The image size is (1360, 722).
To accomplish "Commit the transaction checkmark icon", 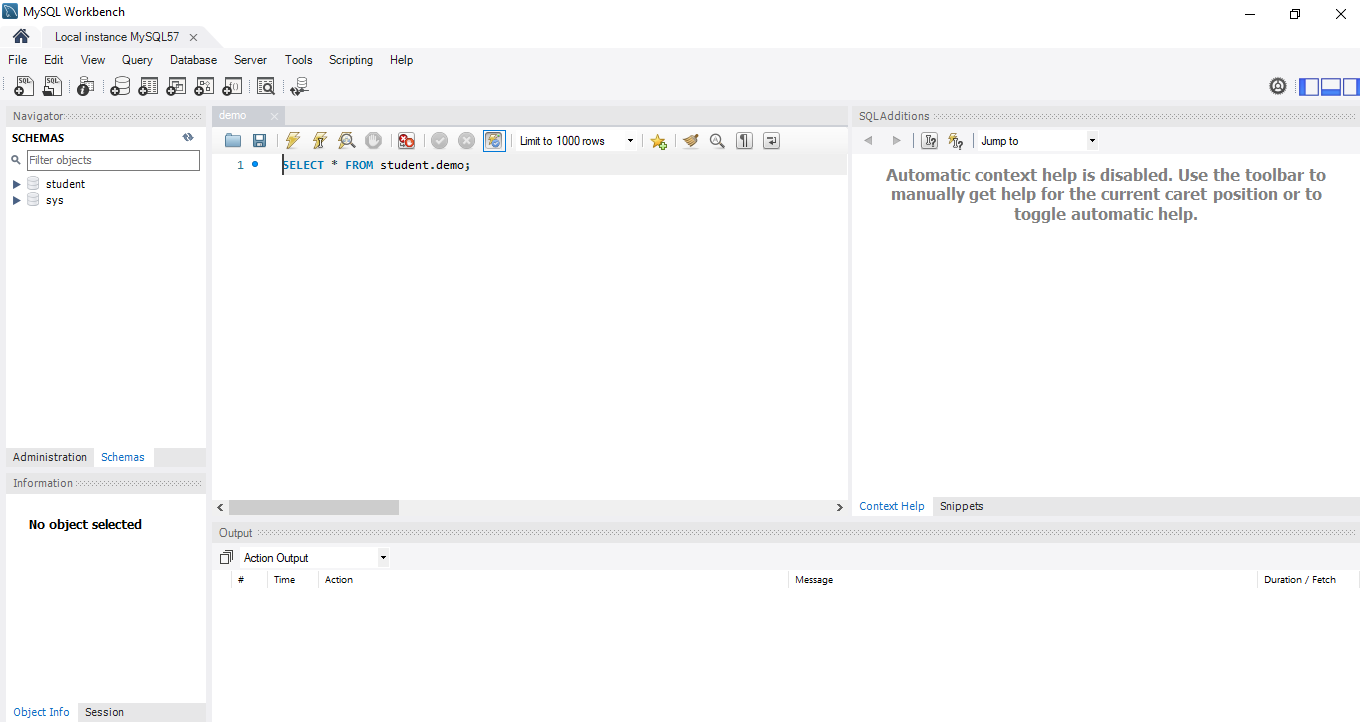I will (439, 141).
